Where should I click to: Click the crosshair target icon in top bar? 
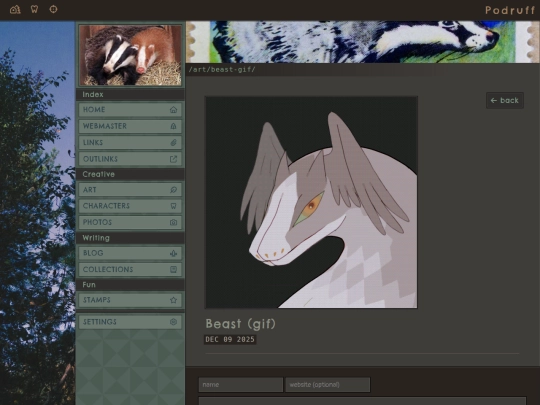(x=53, y=9)
